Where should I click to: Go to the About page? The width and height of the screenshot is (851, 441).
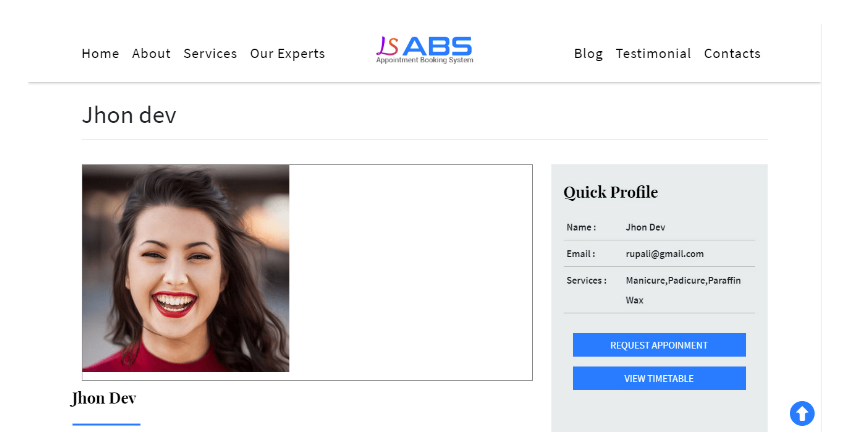click(x=151, y=54)
